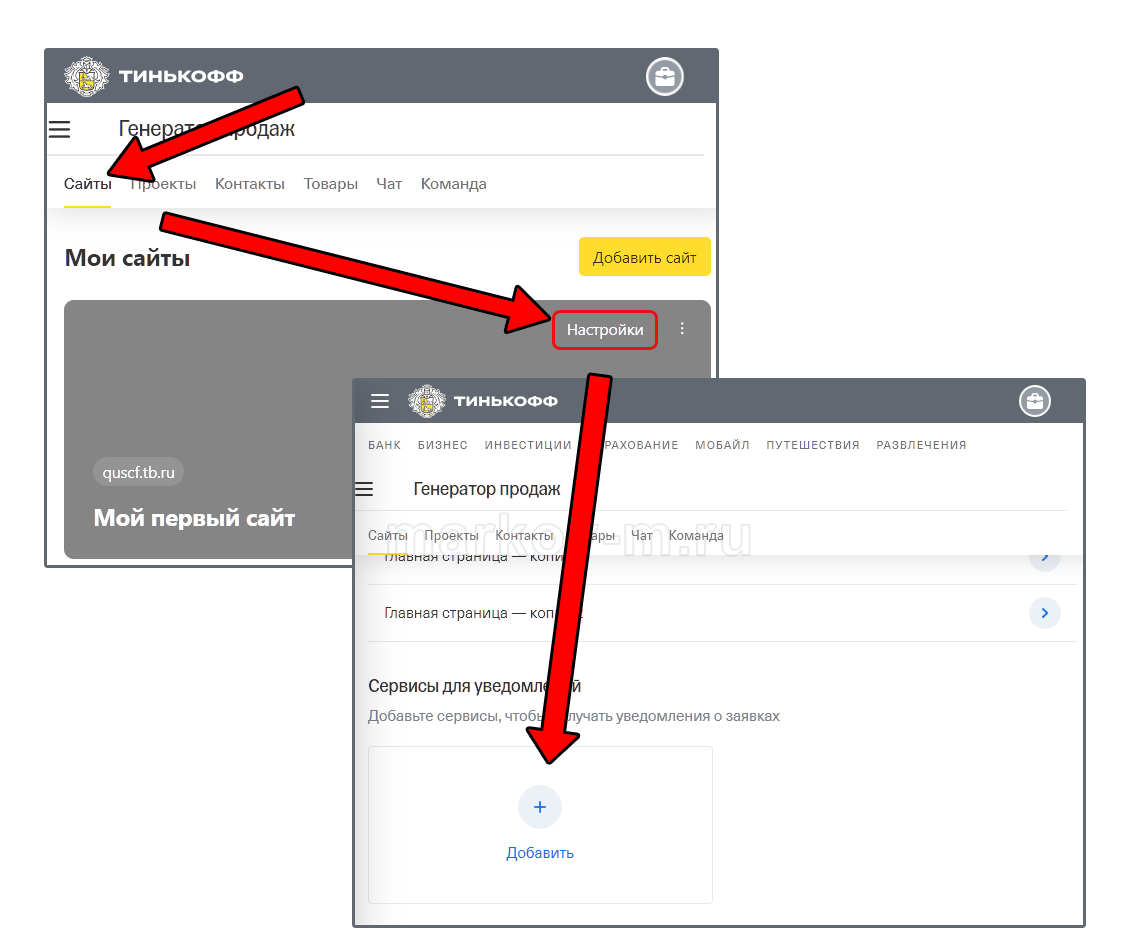
Task: Open the hamburger menu inside the dark header bar
Action: 380,401
